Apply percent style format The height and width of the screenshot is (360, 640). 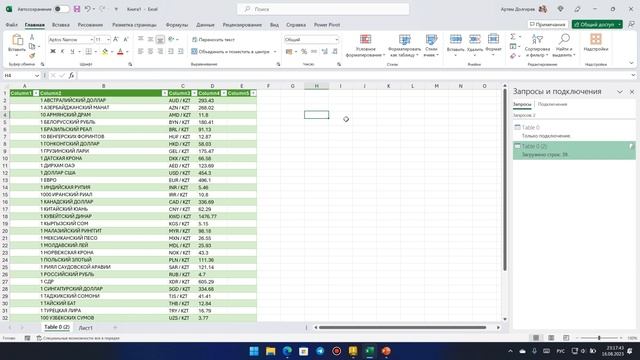tap(304, 52)
